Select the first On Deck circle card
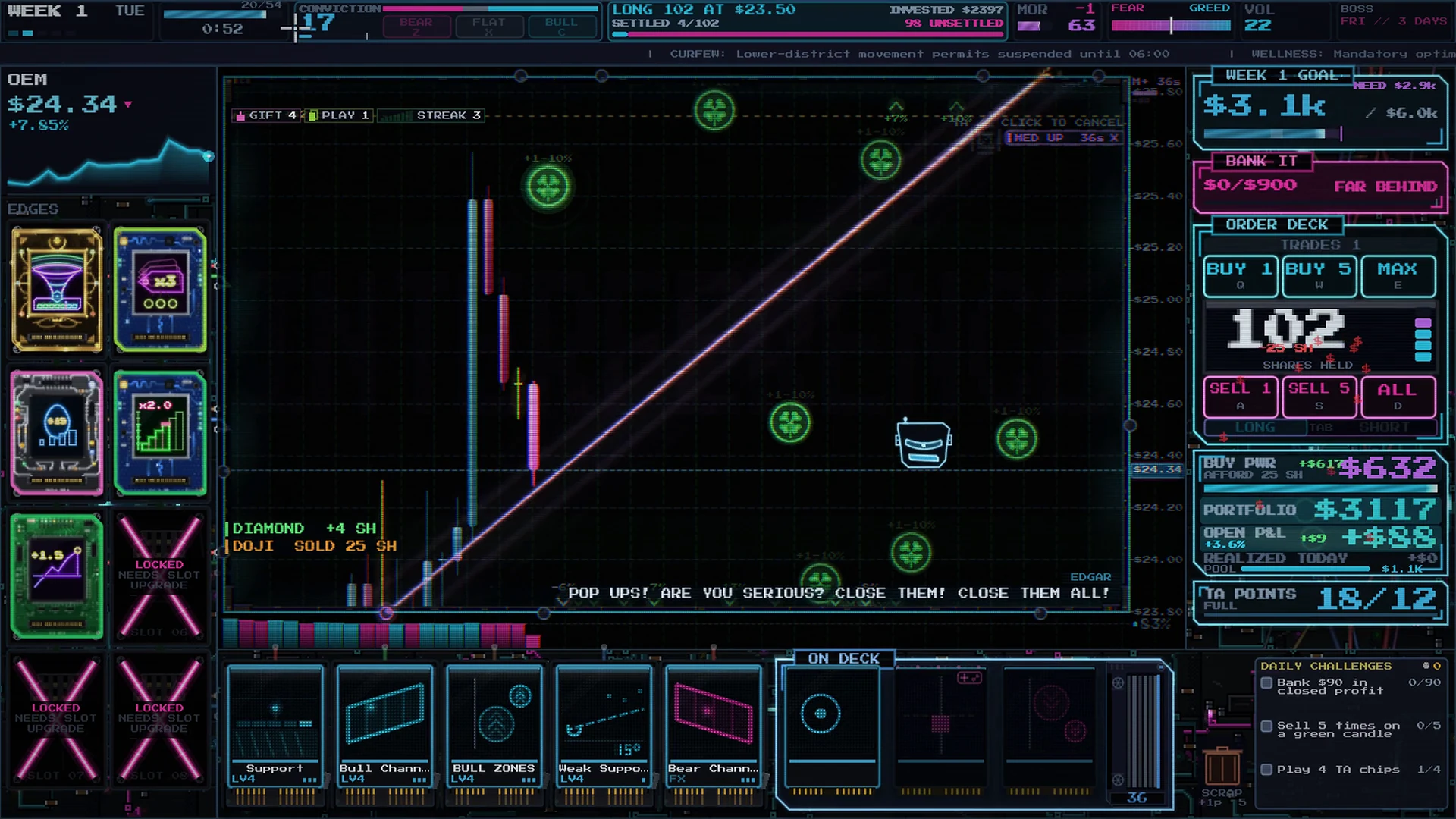This screenshot has width=1456, height=819. pyautogui.click(x=832, y=726)
